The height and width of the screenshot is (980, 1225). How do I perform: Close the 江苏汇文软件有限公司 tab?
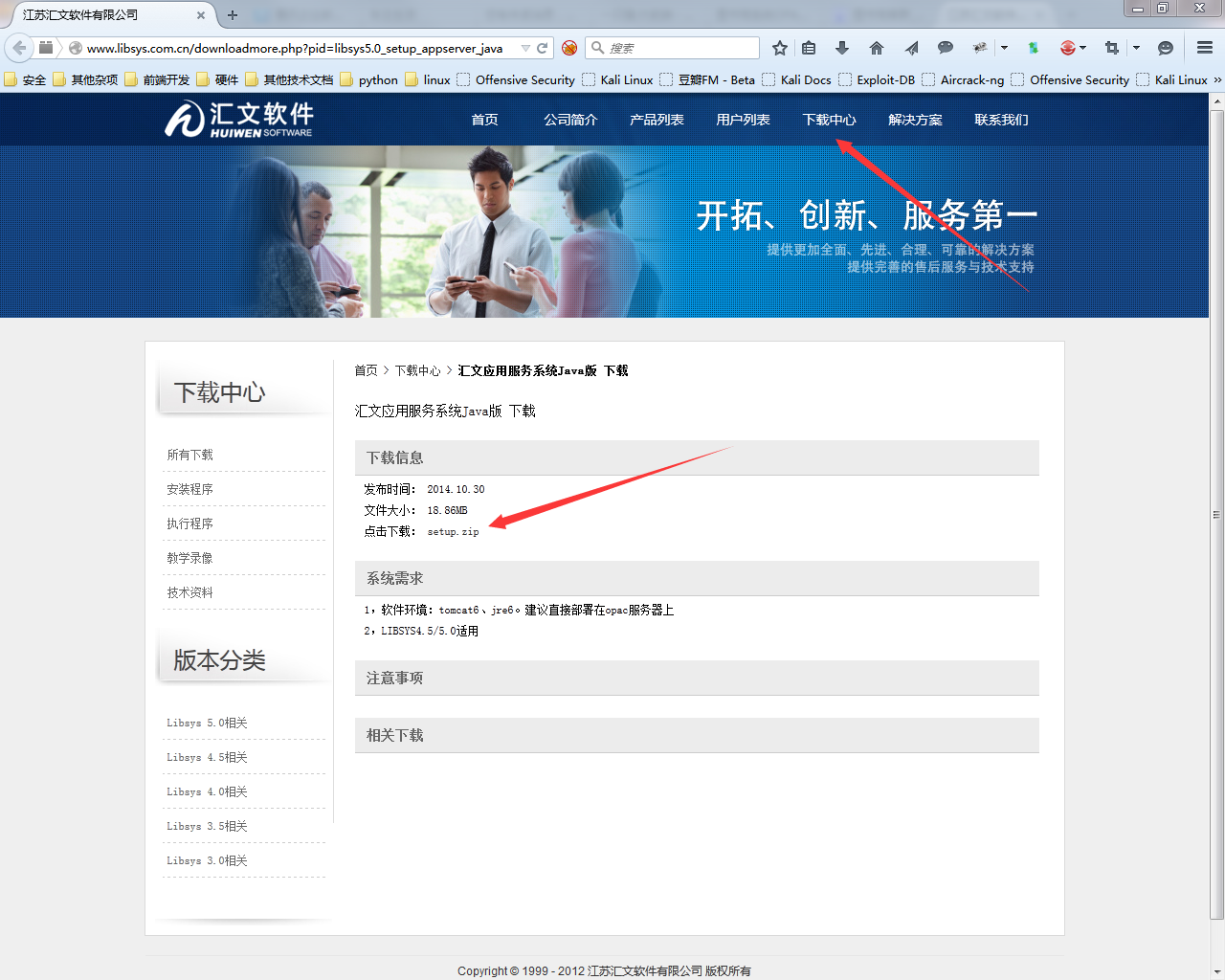pyautogui.click(x=200, y=15)
